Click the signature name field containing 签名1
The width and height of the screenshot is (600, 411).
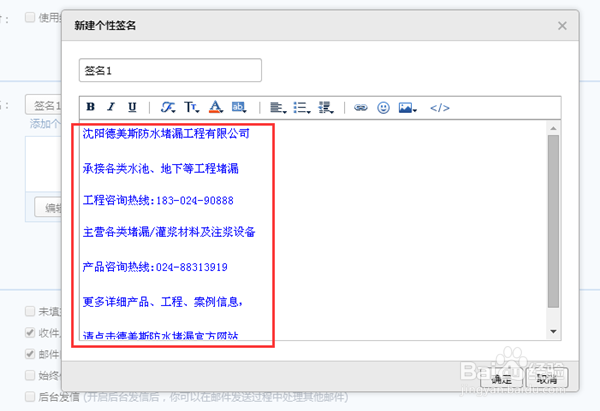click(x=170, y=70)
